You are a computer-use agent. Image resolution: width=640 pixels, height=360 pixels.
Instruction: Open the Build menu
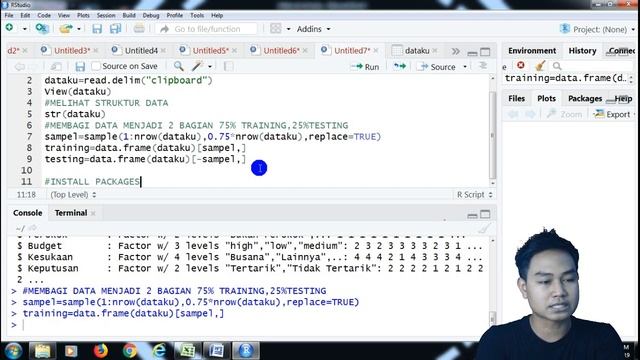click(x=129, y=16)
